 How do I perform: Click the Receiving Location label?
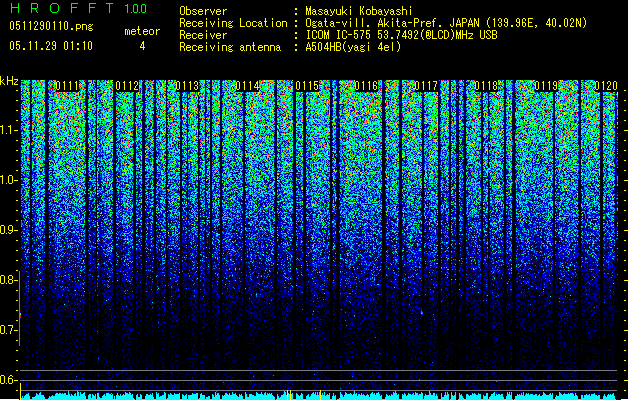click(x=233, y=23)
